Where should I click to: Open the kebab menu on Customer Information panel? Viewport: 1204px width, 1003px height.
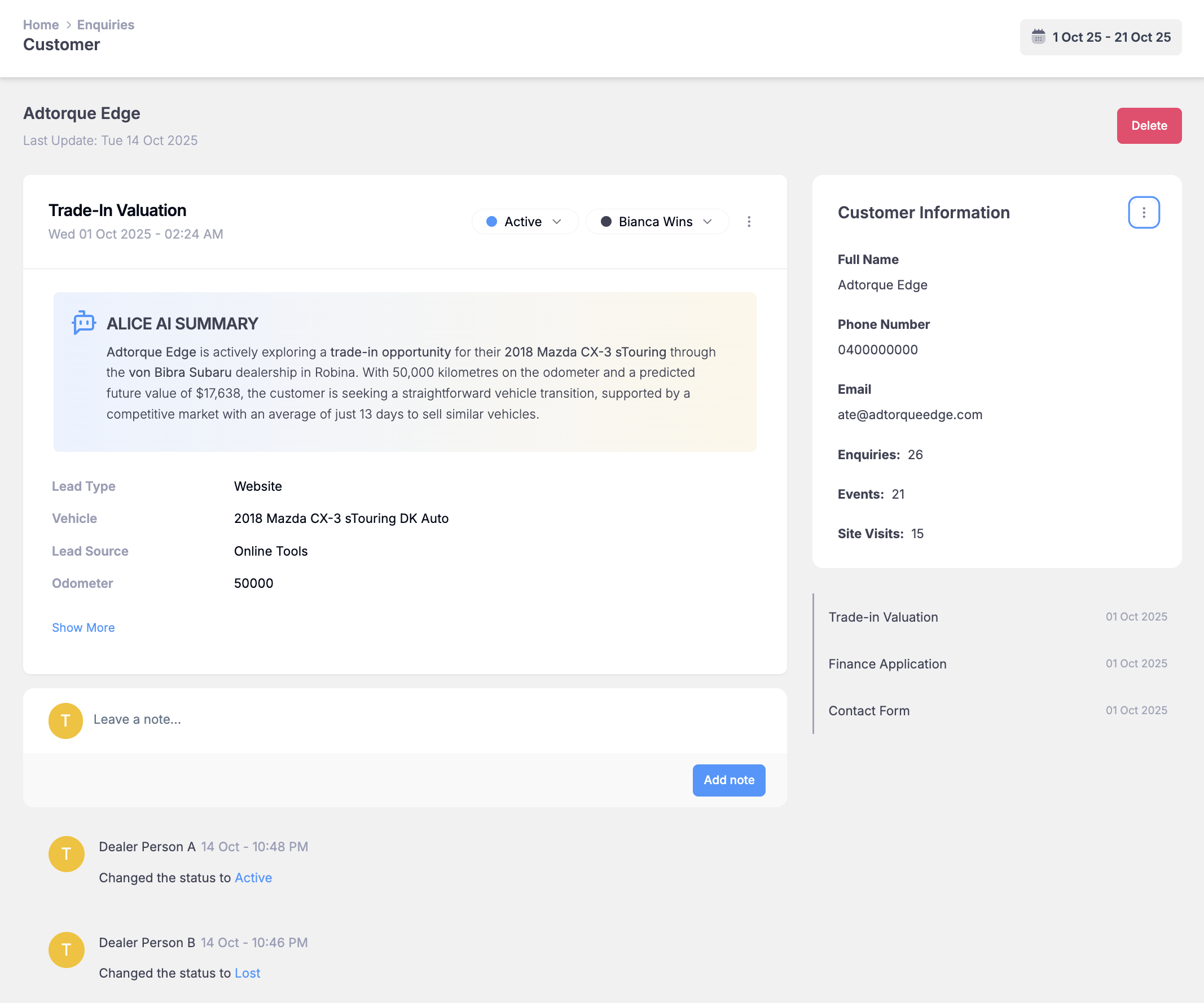point(1144,213)
